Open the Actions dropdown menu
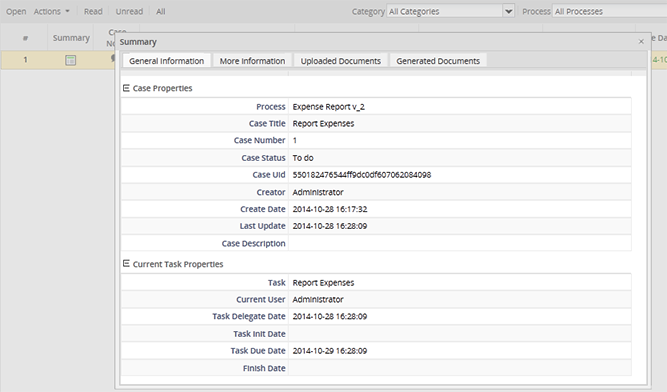 [51, 11]
